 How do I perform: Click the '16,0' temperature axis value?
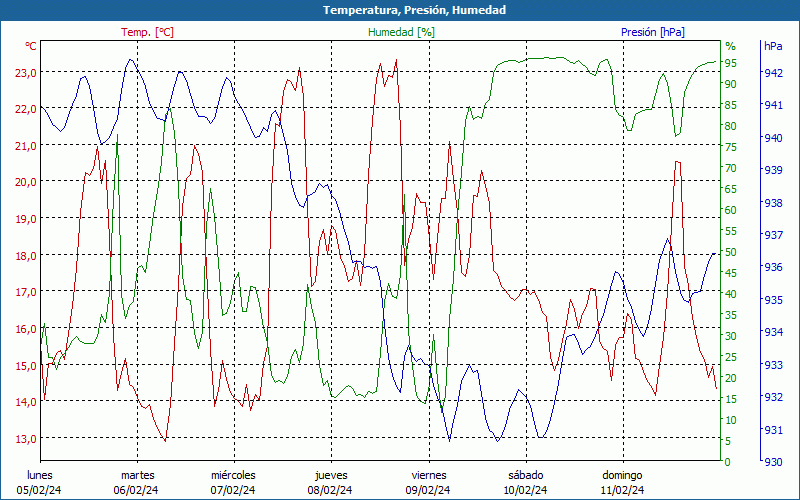coord(26,328)
